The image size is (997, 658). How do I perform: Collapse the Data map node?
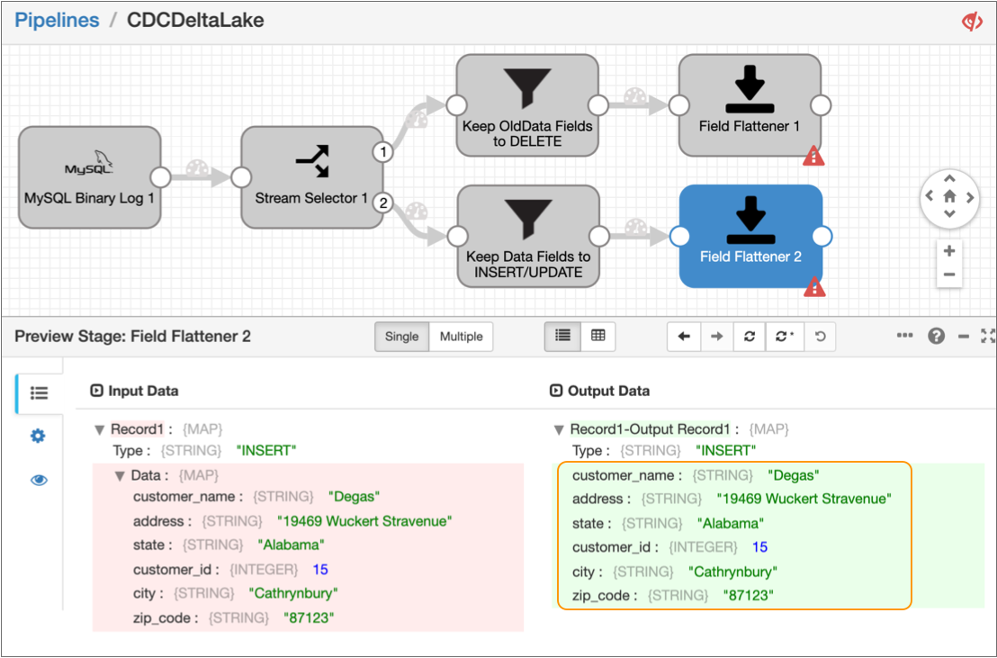[x=120, y=476]
